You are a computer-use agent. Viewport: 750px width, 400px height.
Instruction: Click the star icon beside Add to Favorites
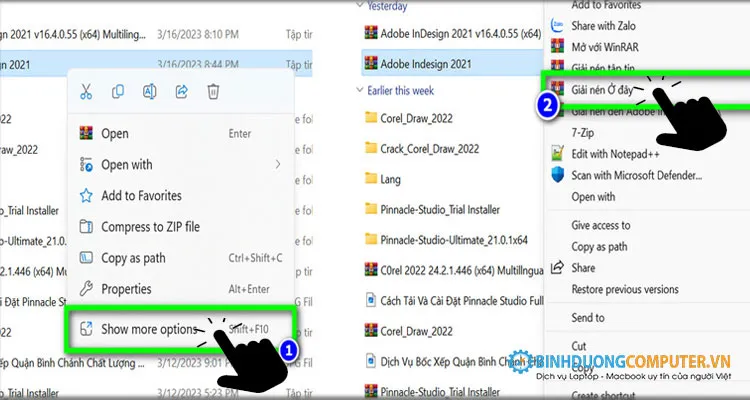coord(86,196)
